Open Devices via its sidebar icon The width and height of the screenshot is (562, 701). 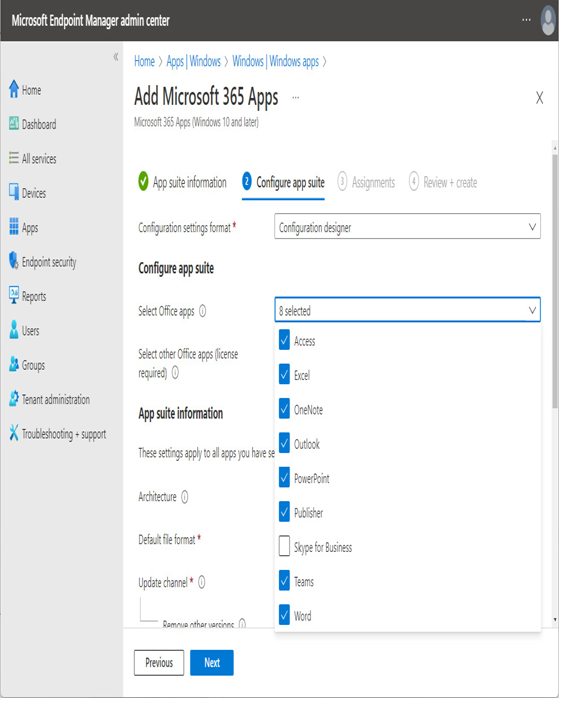tap(14, 193)
